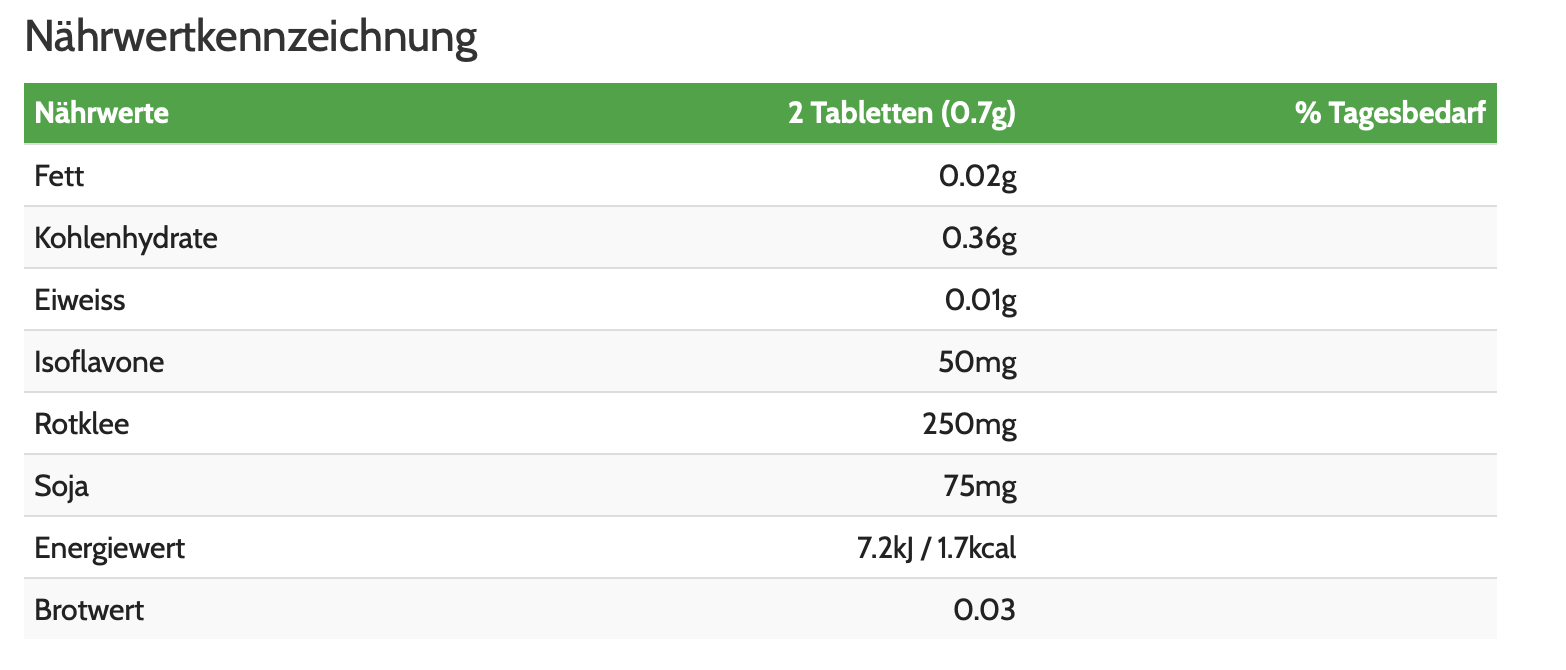This screenshot has height=670, width=1566.
Task: Click the 75mg Soja value
Action: 979,487
